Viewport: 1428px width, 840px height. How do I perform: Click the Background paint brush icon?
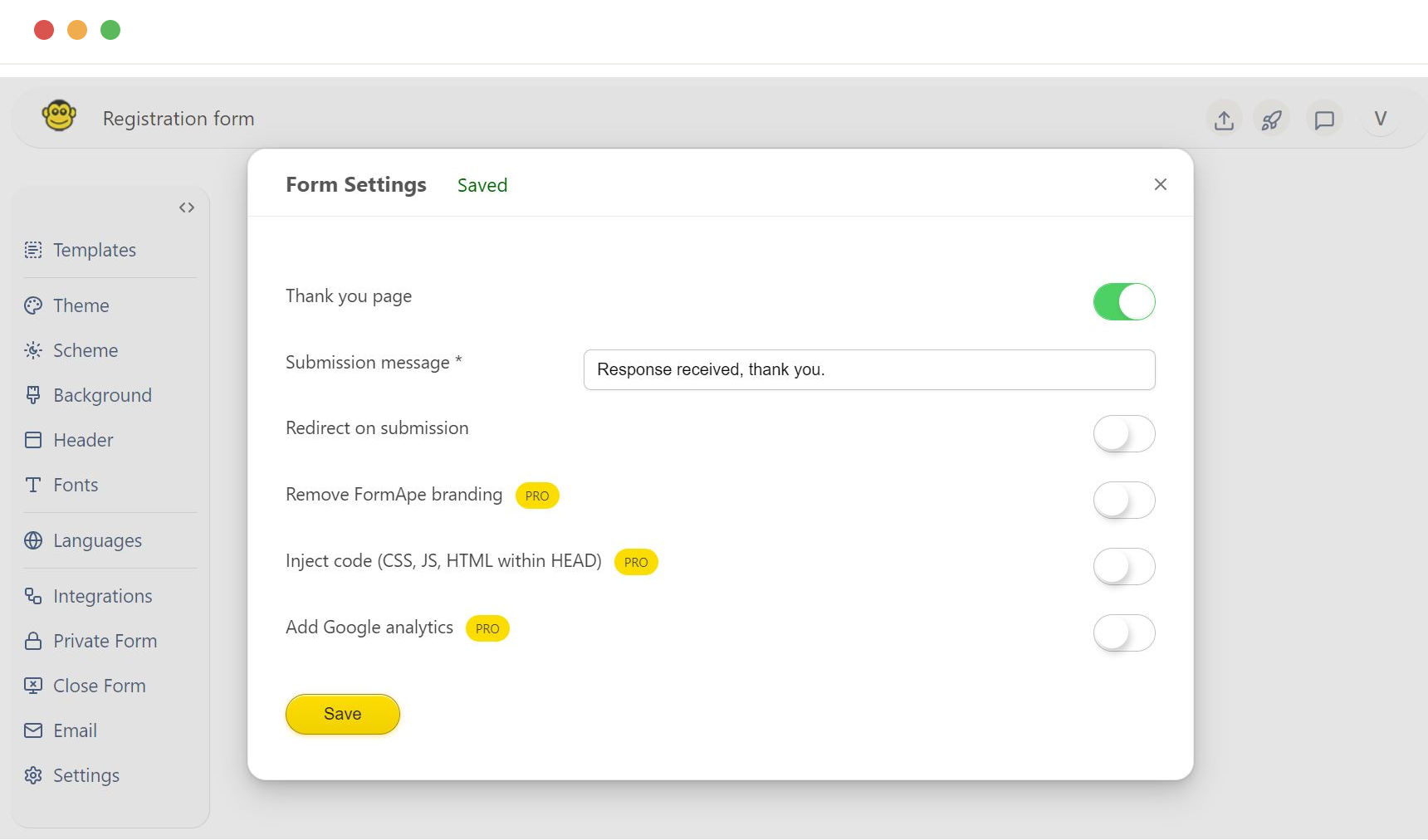tap(33, 395)
